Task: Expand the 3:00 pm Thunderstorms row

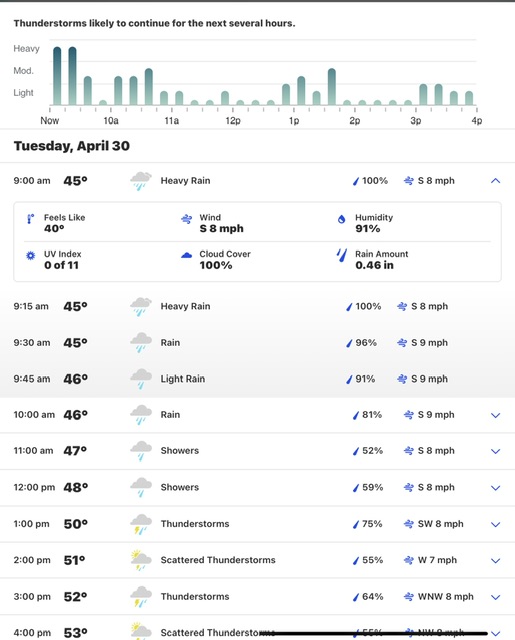Action: point(495,597)
